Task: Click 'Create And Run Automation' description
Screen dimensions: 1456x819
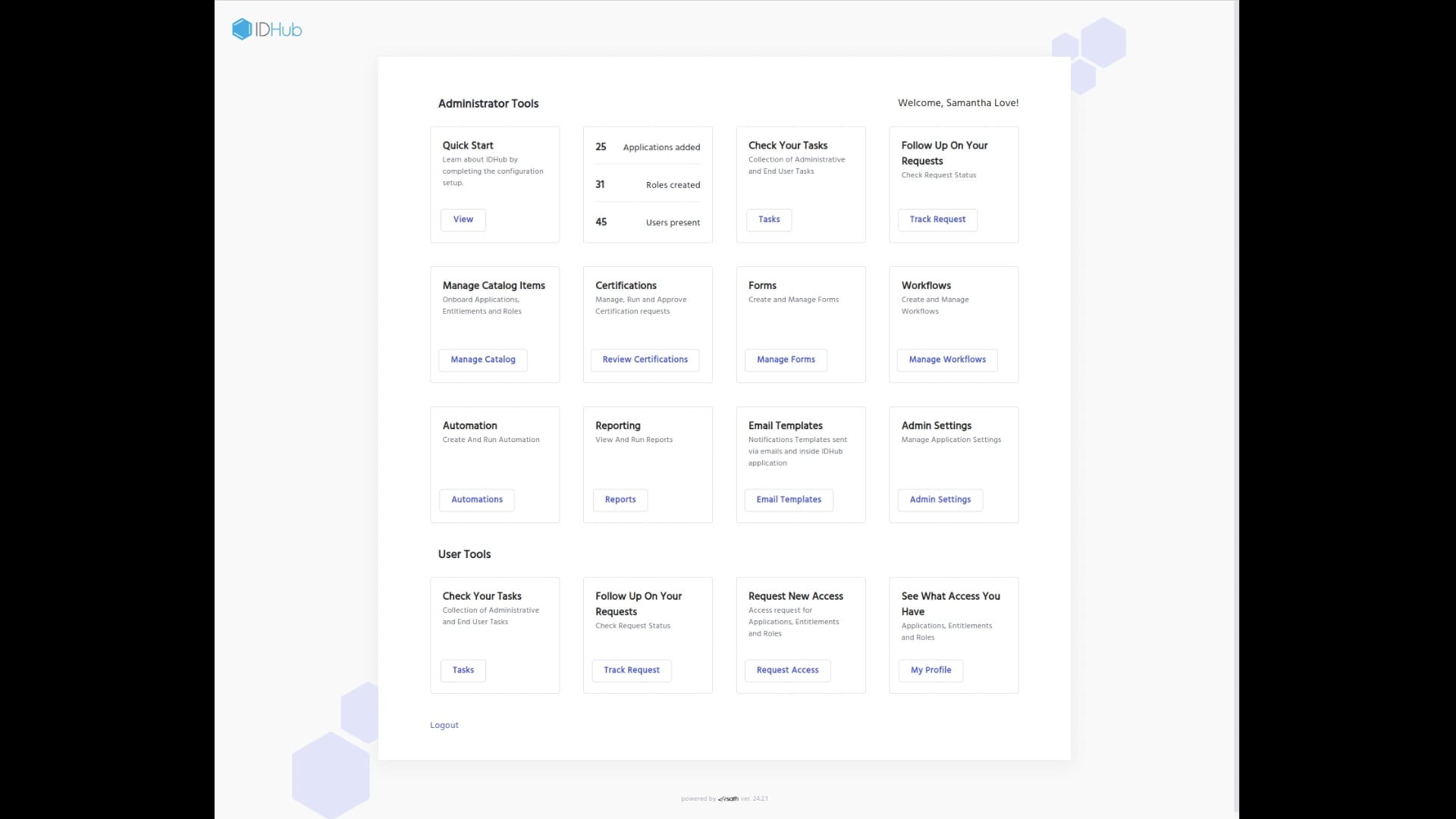Action: pyautogui.click(x=491, y=440)
